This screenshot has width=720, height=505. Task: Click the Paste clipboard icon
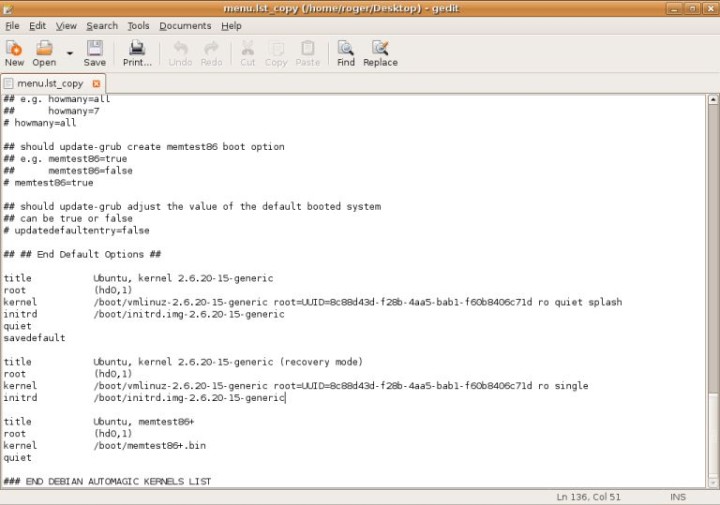(x=308, y=53)
